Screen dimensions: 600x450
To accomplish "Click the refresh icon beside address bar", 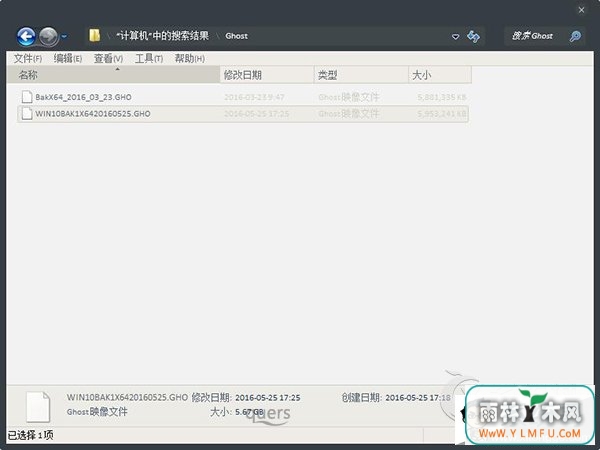I will click(x=473, y=37).
